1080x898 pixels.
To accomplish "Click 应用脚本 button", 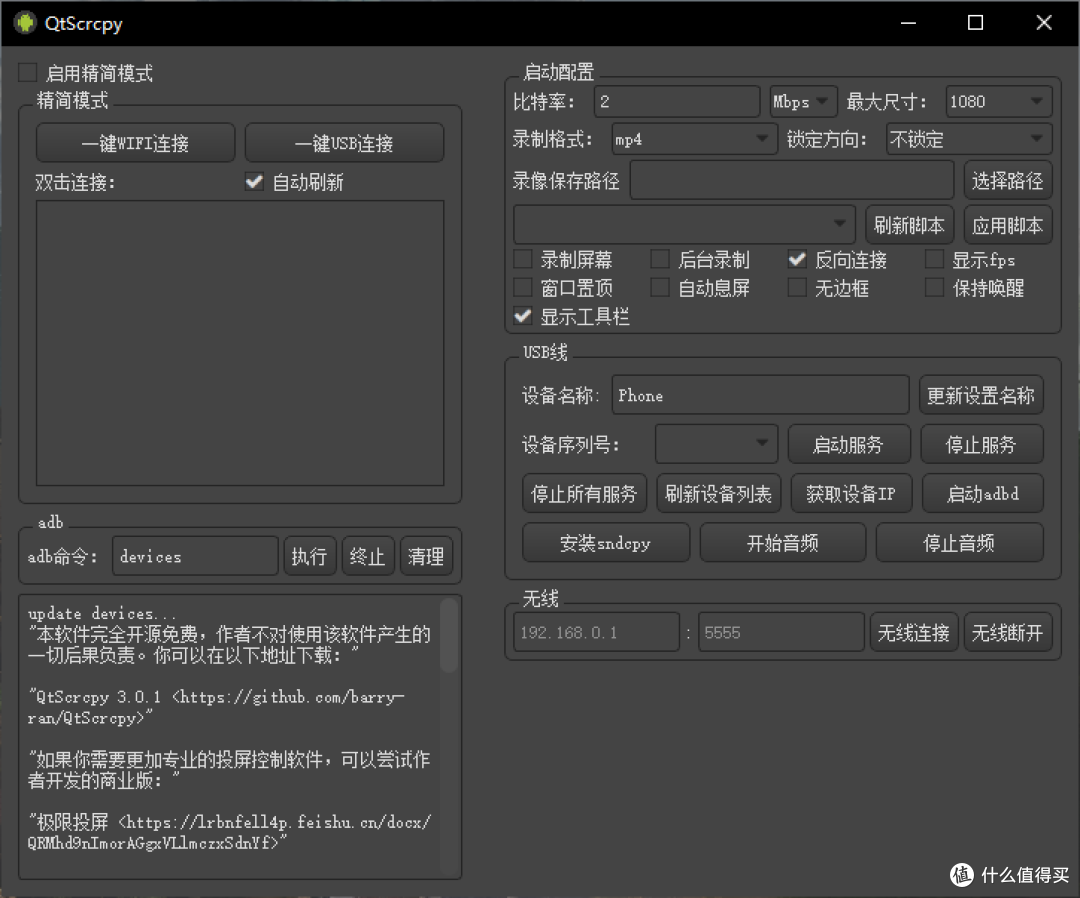I will (x=1008, y=224).
